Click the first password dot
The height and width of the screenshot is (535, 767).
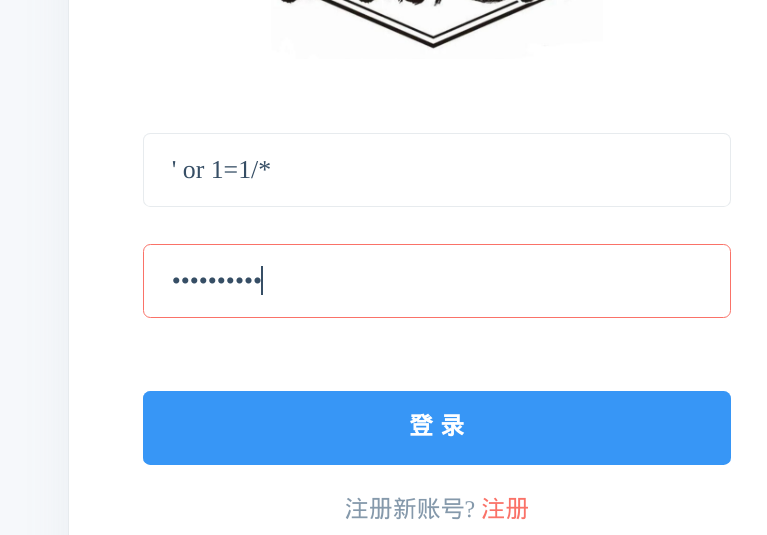point(176,281)
